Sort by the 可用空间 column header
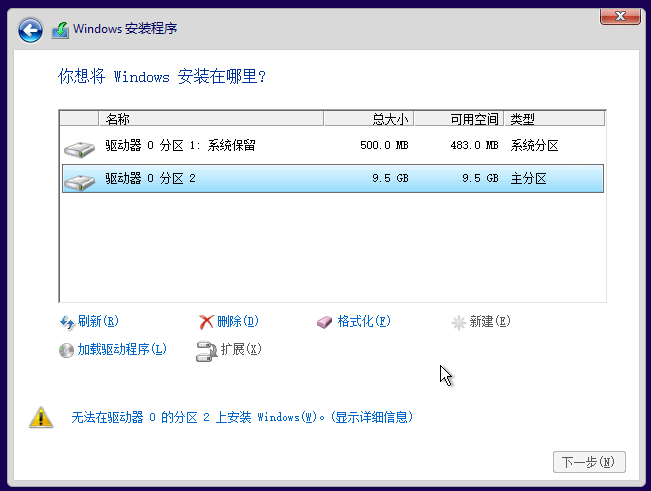Image resolution: width=651 pixels, height=491 pixels. click(x=459, y=119)
